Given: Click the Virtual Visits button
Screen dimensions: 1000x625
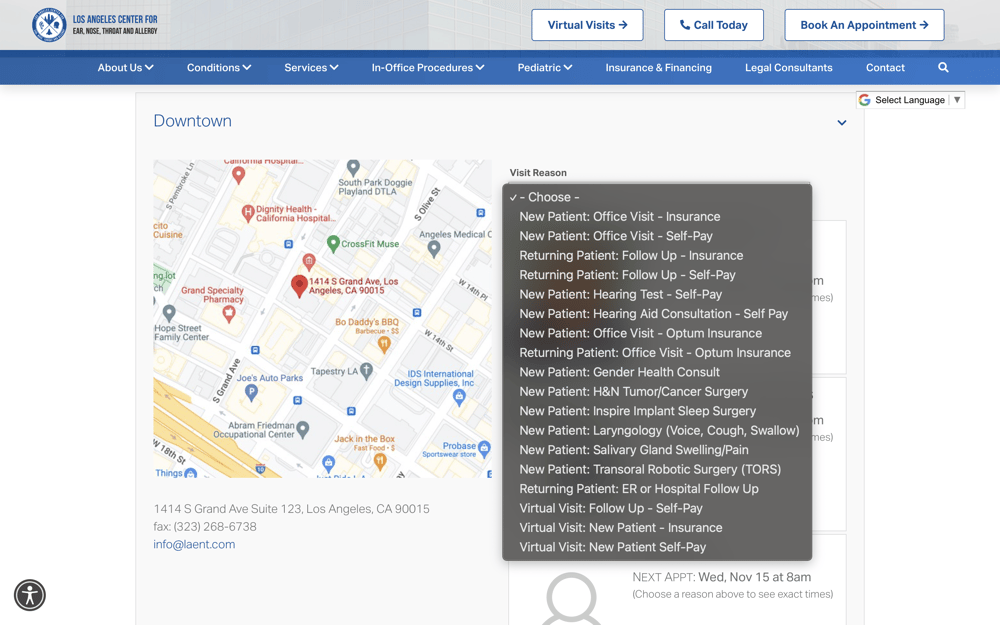Looking at the screenshot, I should pos(587,25).
